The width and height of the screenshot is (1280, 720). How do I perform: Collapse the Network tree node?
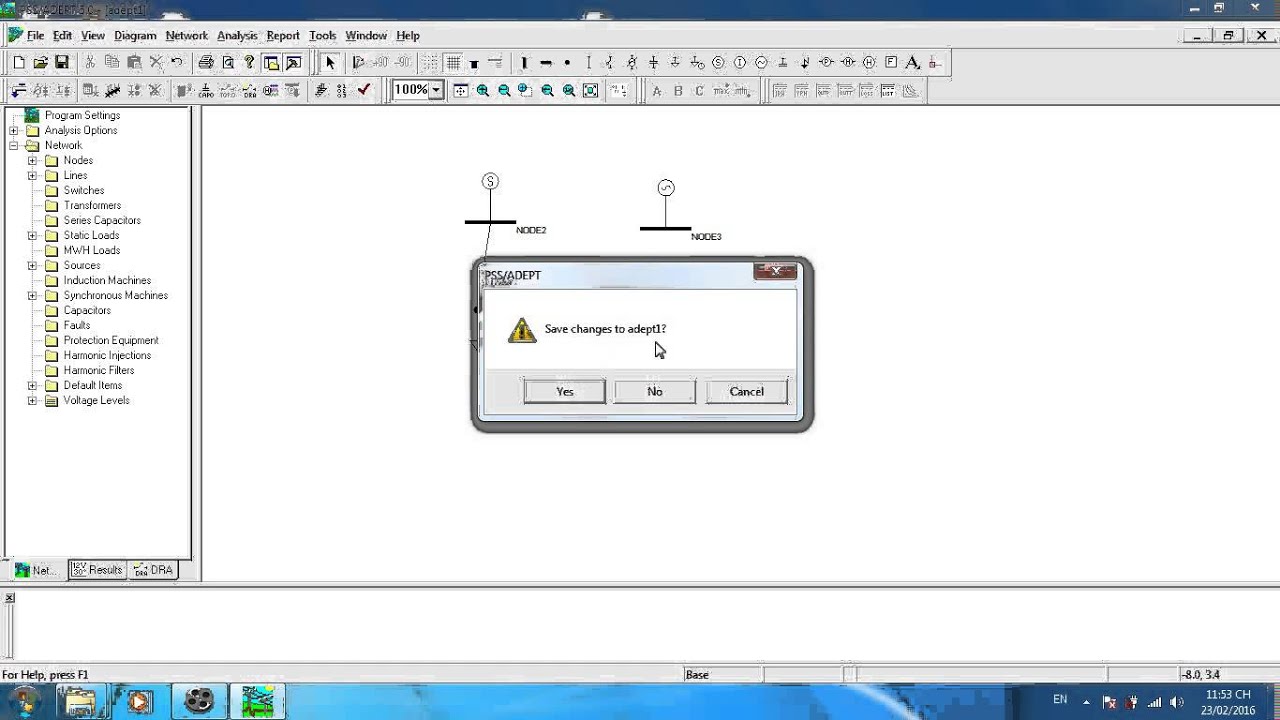coord(14,145)
